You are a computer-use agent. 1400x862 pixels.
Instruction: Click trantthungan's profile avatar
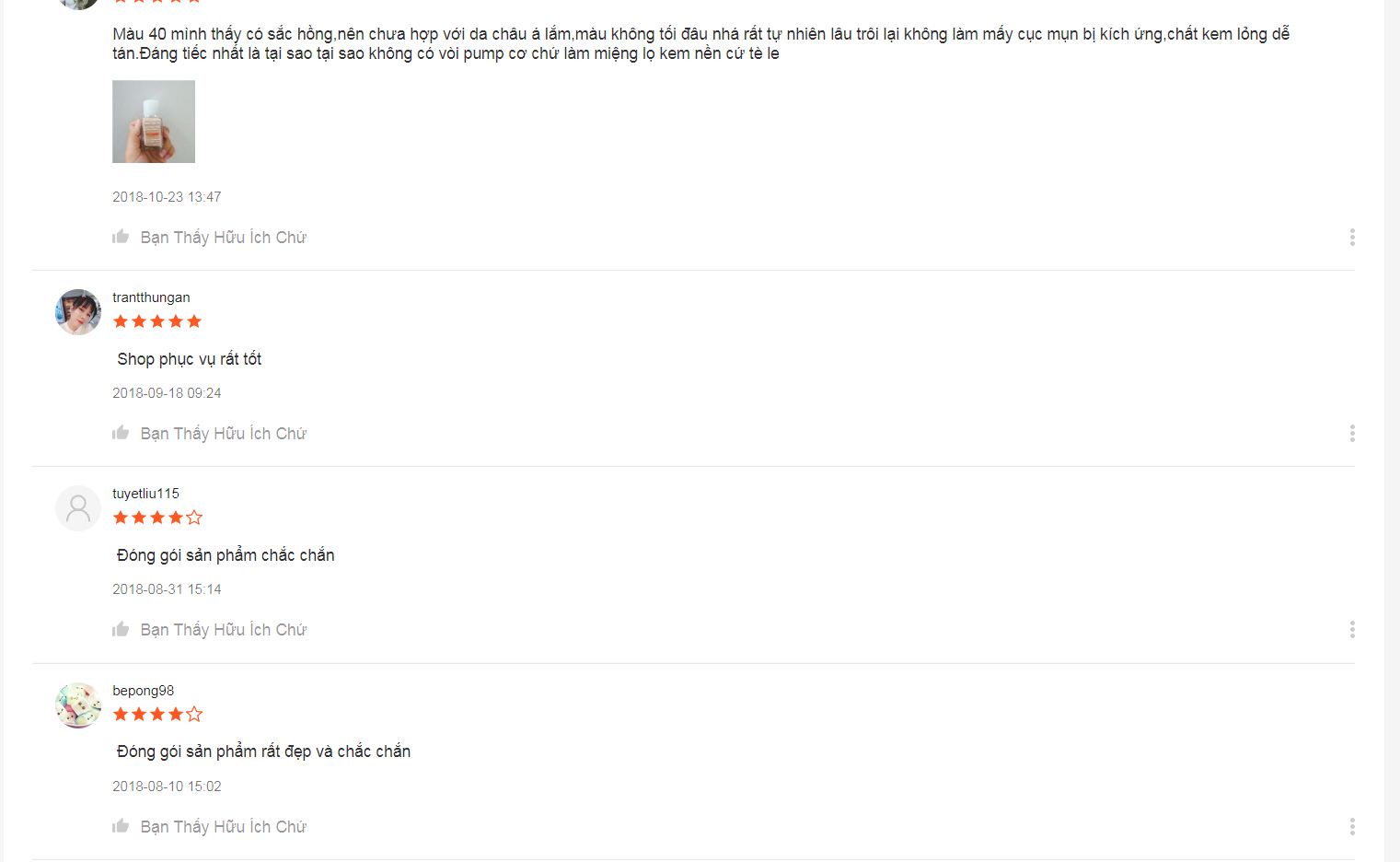click(78, 312)
